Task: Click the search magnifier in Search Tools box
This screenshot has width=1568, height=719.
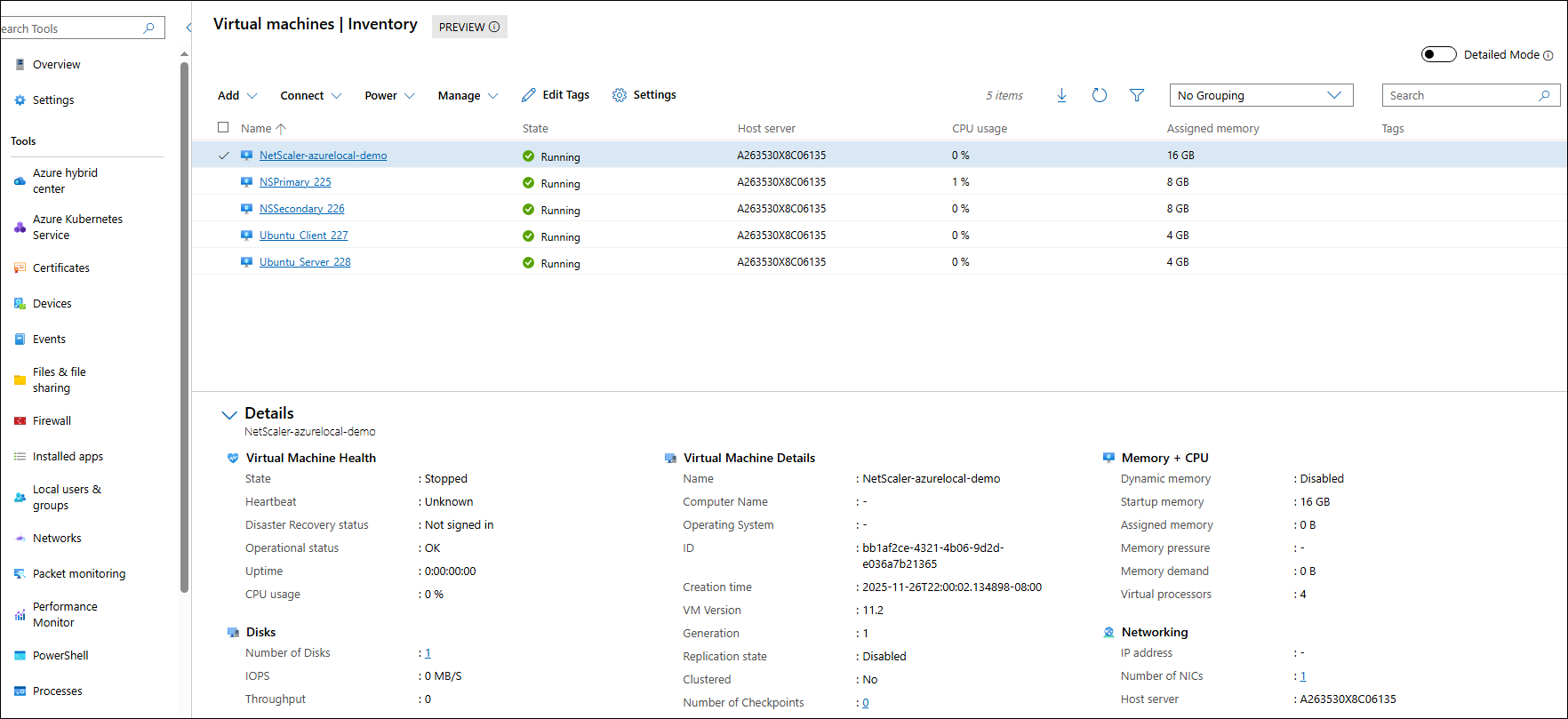Action: (148, 28)
